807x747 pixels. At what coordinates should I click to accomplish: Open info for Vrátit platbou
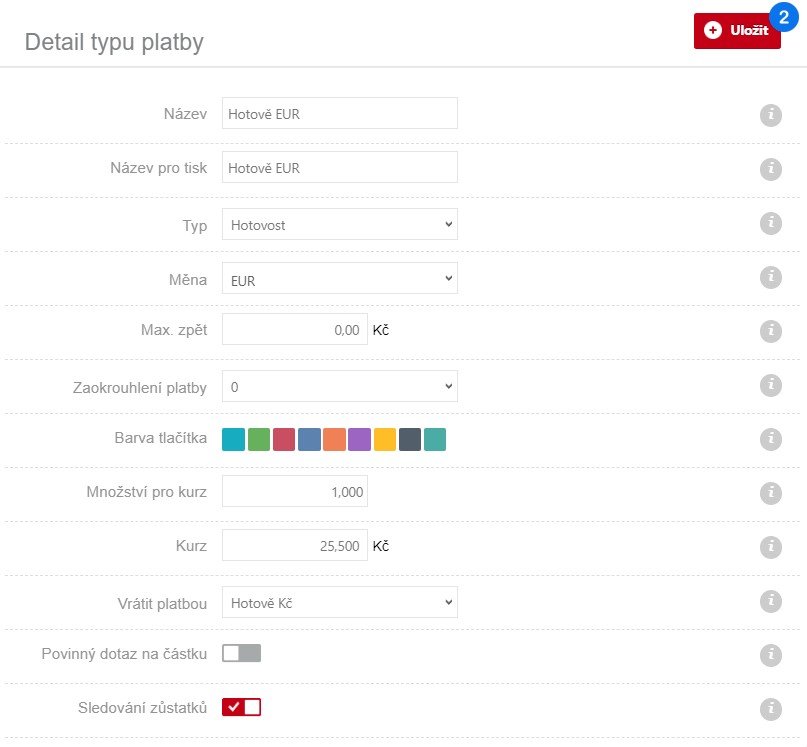tap(770, 601)
